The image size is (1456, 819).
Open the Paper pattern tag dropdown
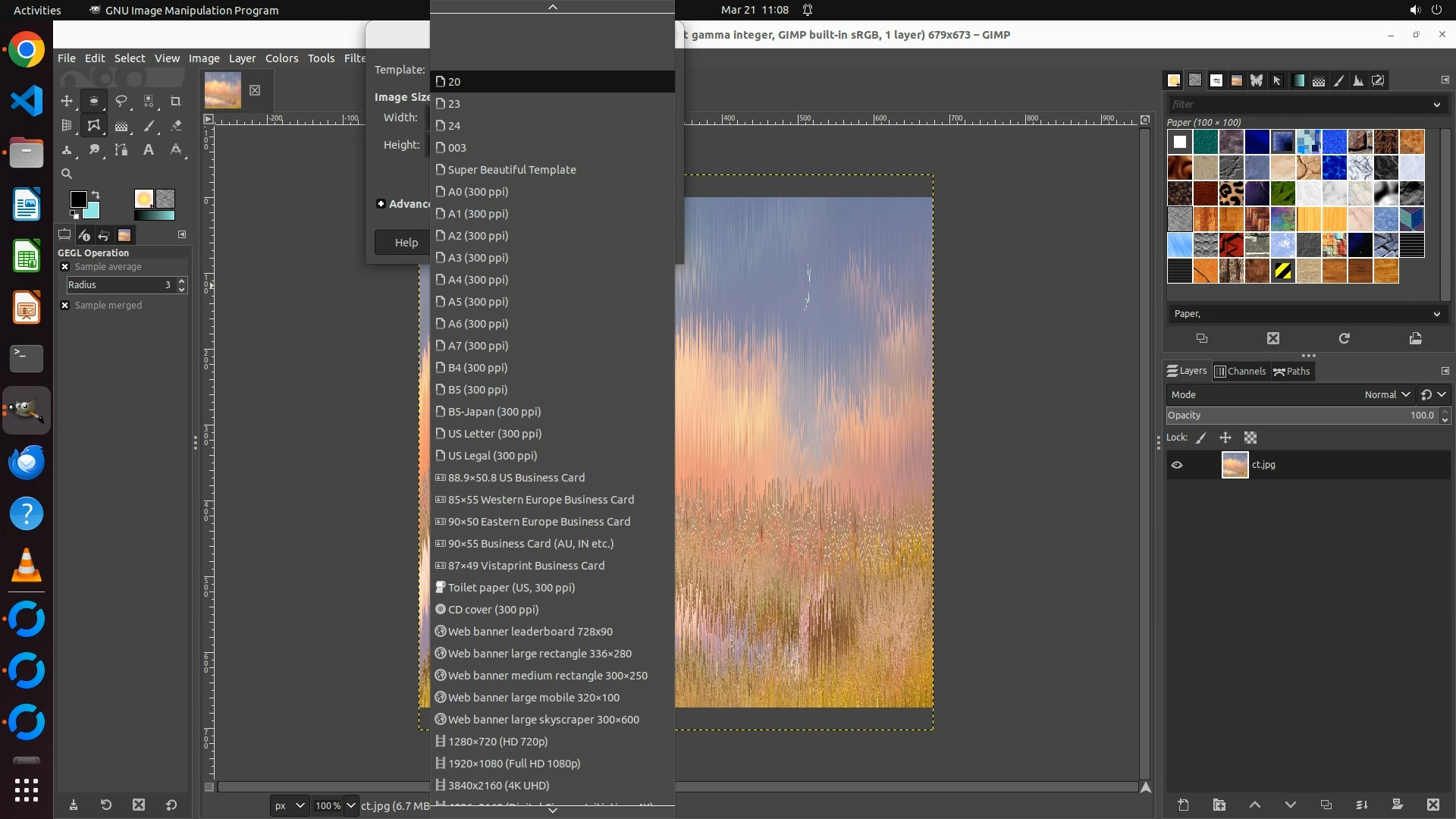[x=1436, y=314]
